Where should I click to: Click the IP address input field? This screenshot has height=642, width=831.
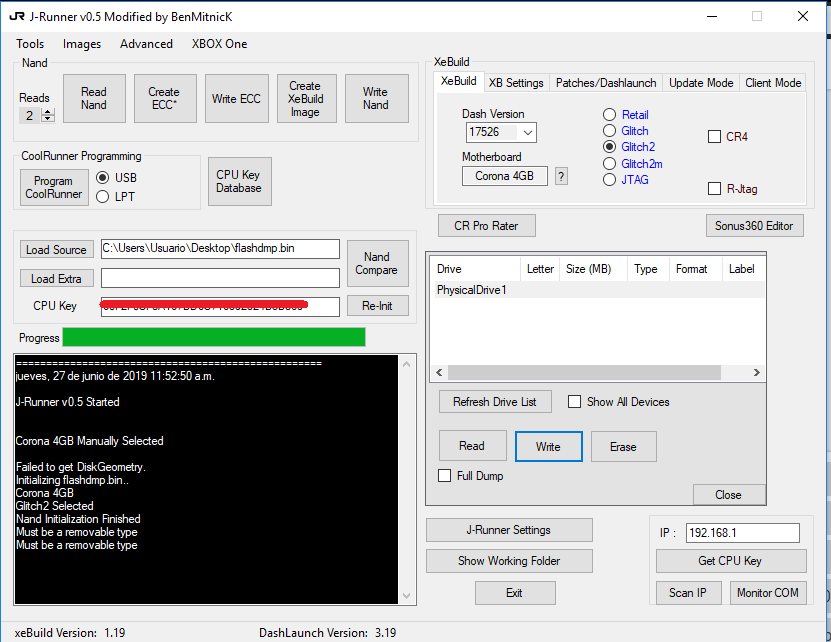(742, 533)
